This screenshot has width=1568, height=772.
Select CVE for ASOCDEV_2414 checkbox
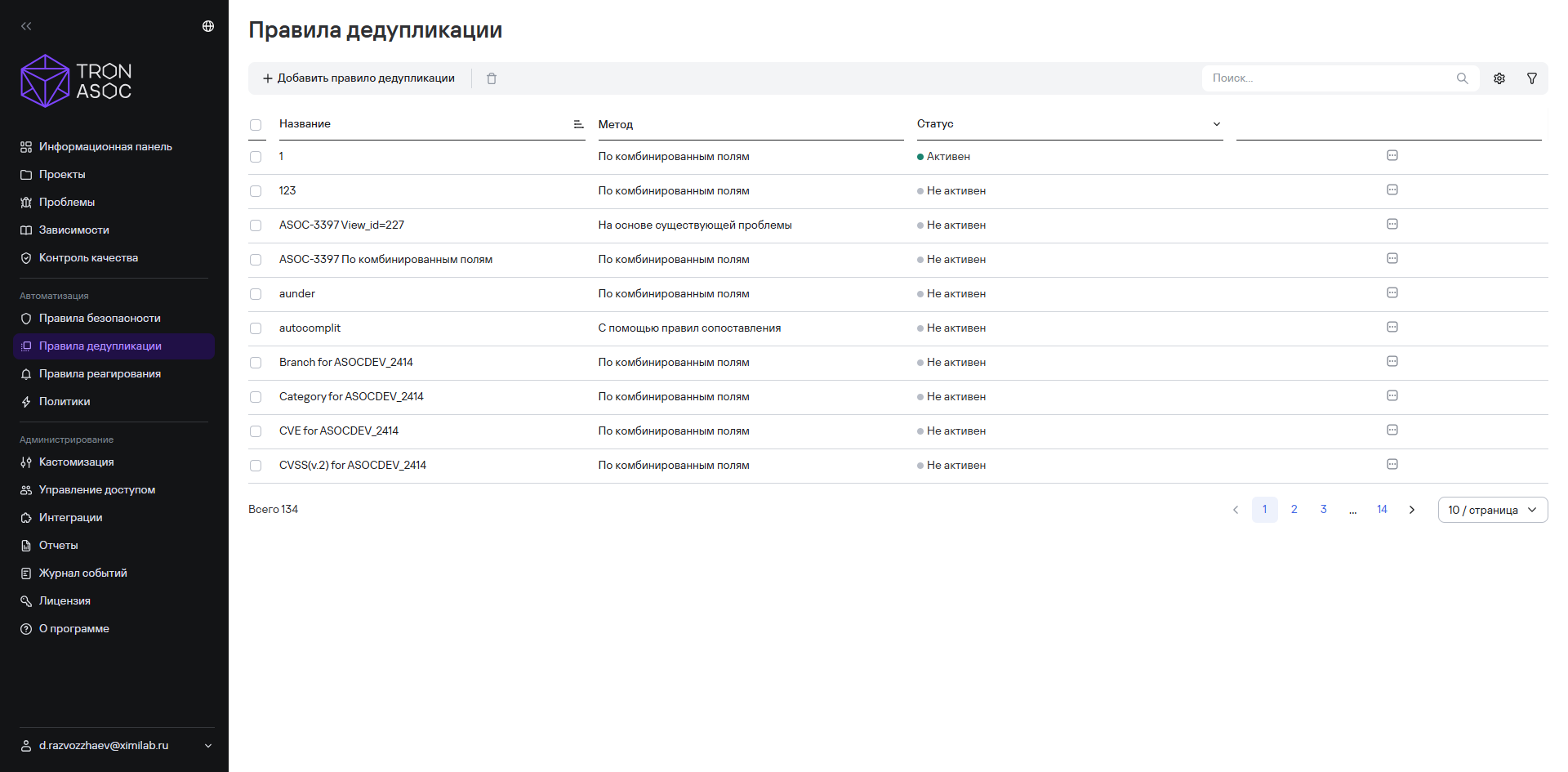[x=256, y=431]
